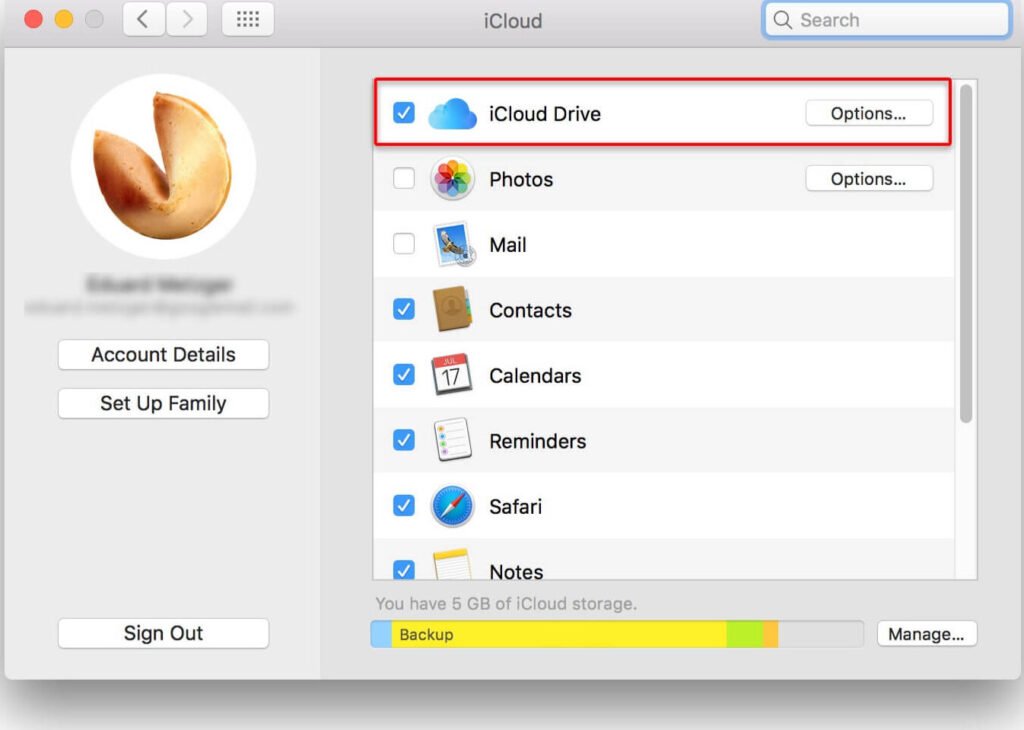This screenshot has height=730, width=1024.
Task: Go forward with the right arrow
Action: click(x=187, y=19)
